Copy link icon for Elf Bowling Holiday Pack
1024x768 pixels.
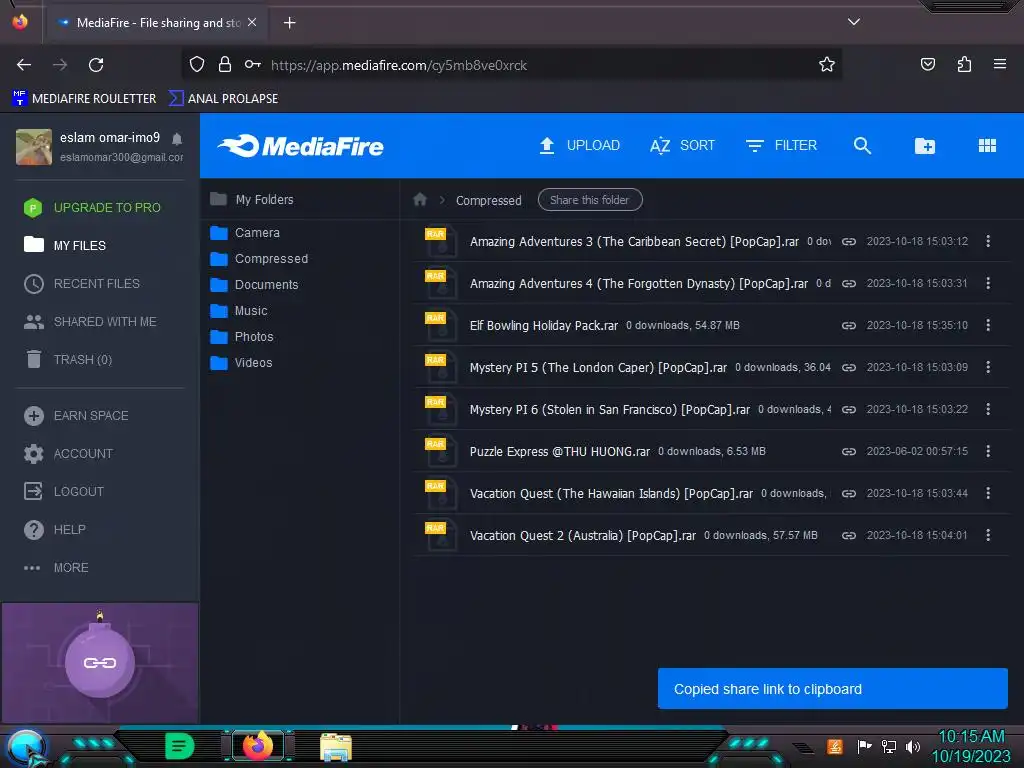(848, 325)
